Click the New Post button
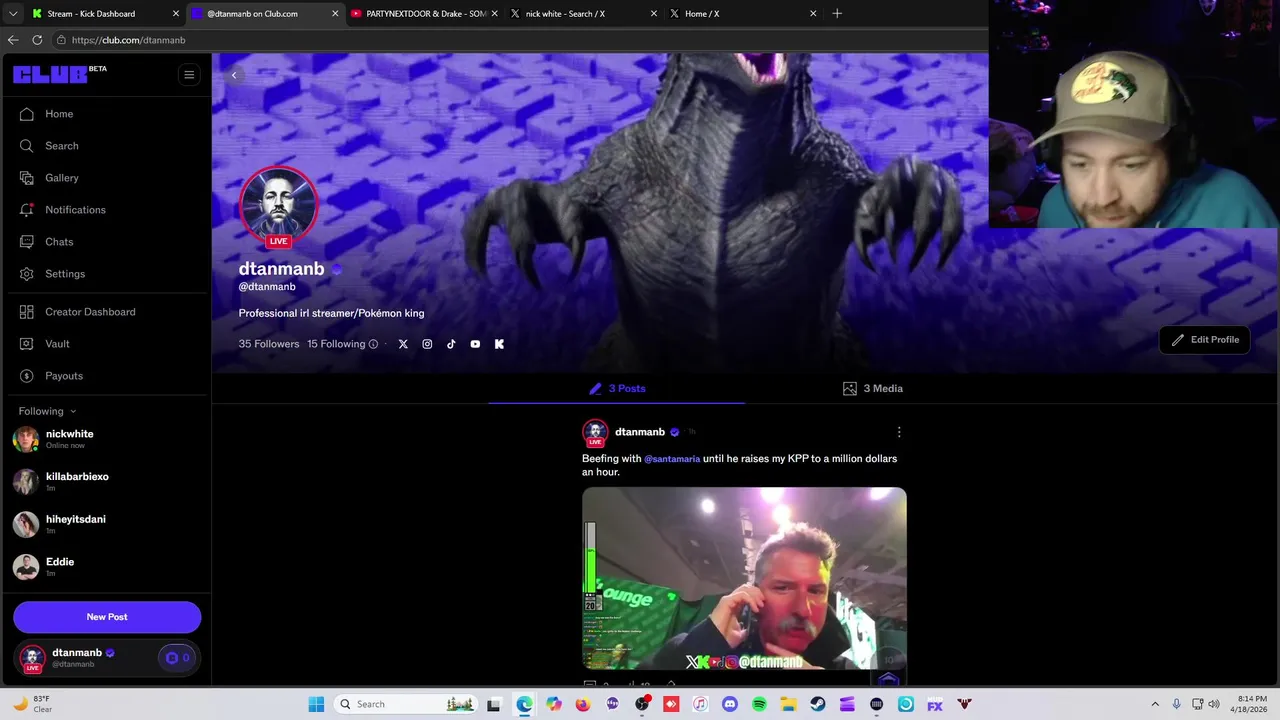 (107, 617)
